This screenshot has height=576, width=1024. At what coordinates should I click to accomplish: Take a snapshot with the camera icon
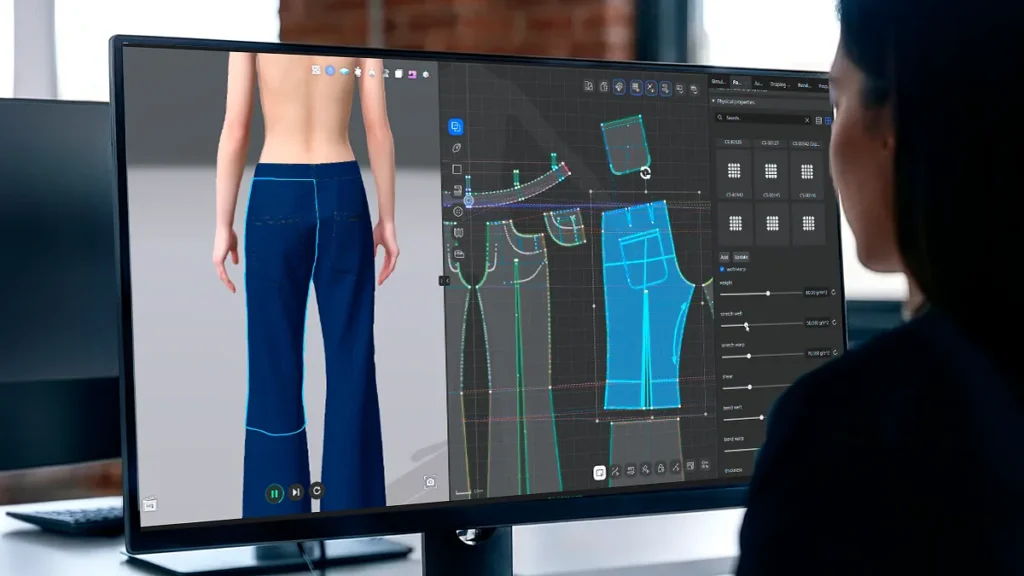click(430, 482)
